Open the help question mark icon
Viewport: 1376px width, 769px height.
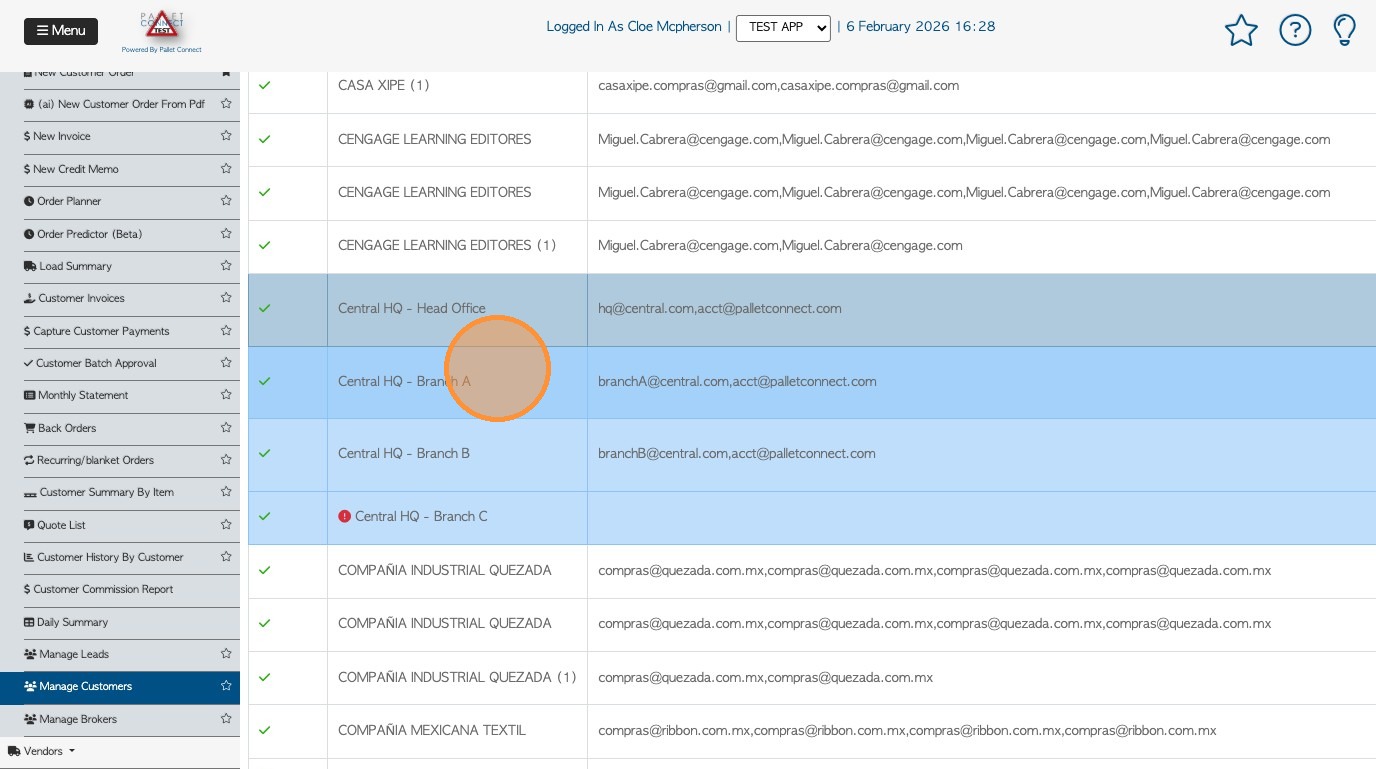(x=1295, y=30)
